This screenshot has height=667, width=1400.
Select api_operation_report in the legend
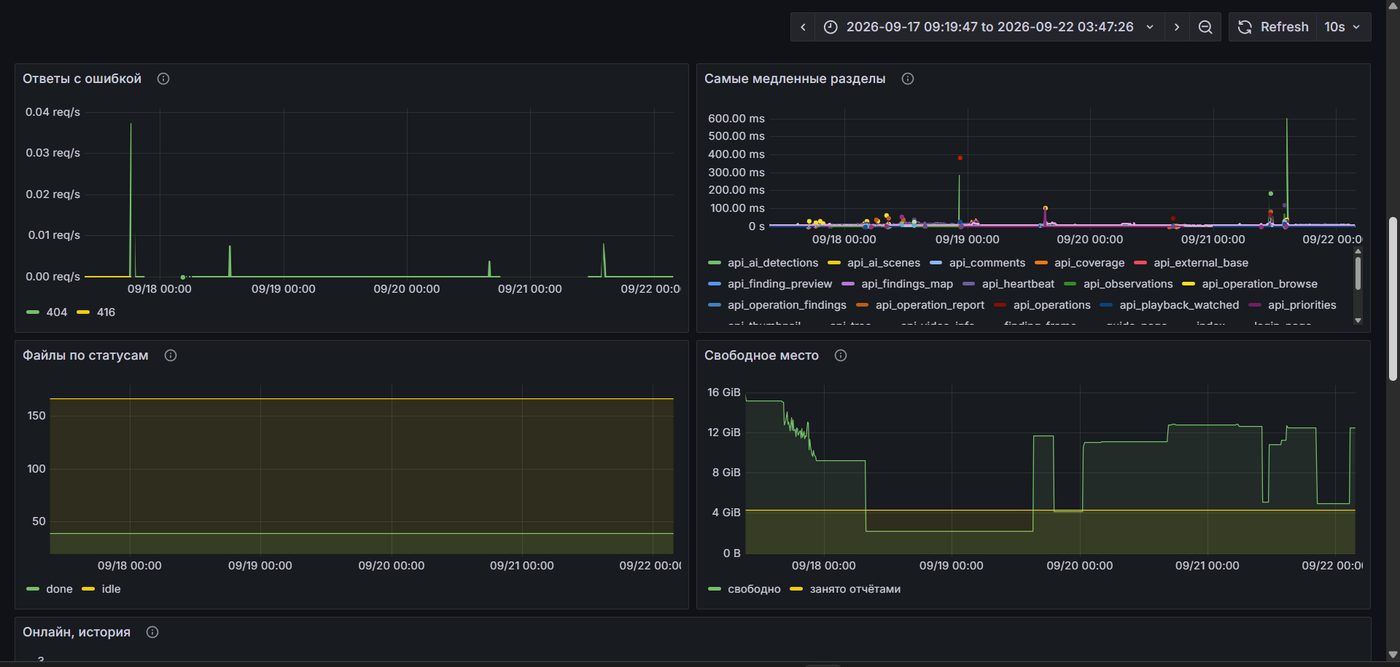pos(930,305)
